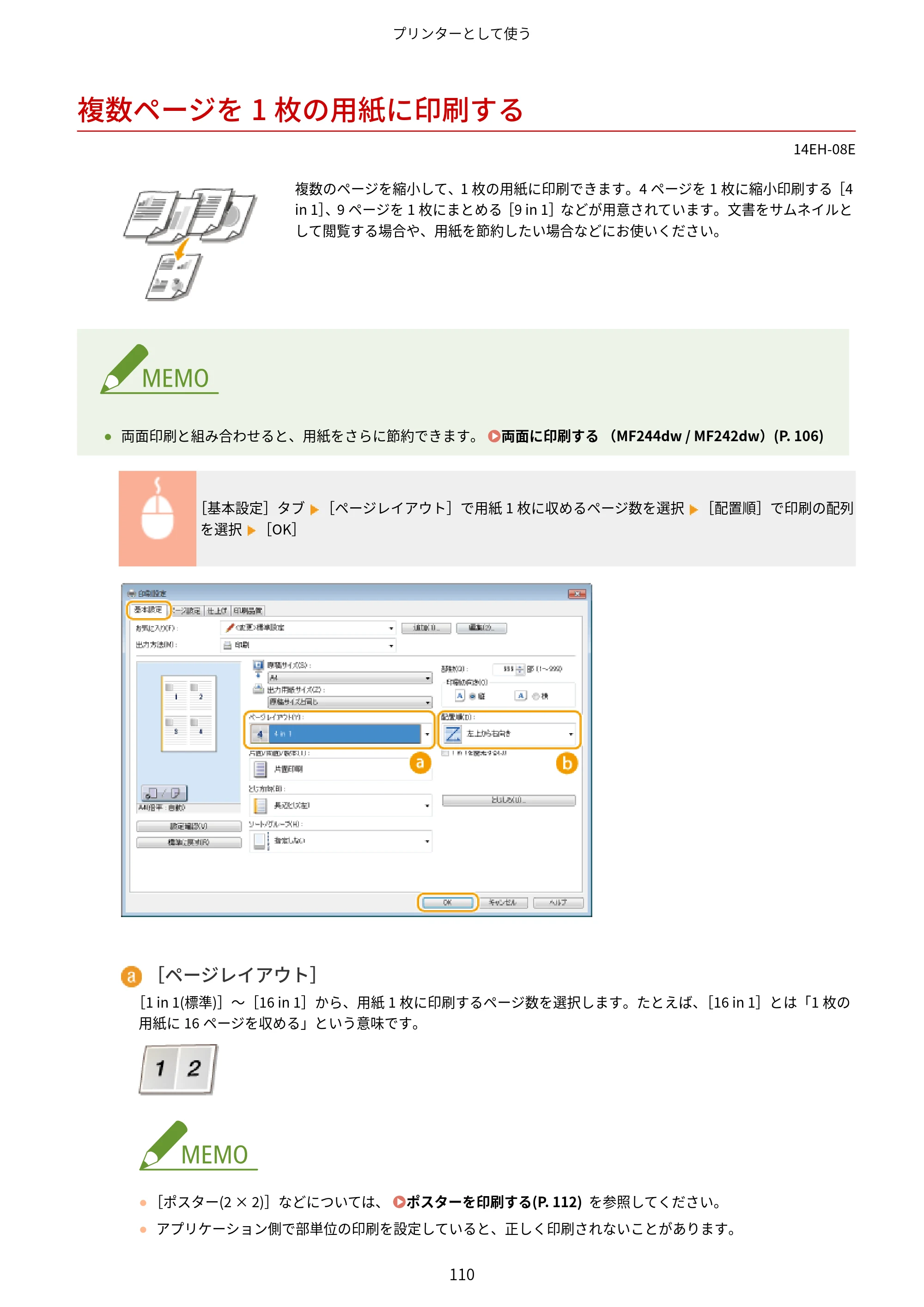Screen dimensions: 924x1307
Task: Click the printer icon in dialog title bar
Action: (132, 593)
